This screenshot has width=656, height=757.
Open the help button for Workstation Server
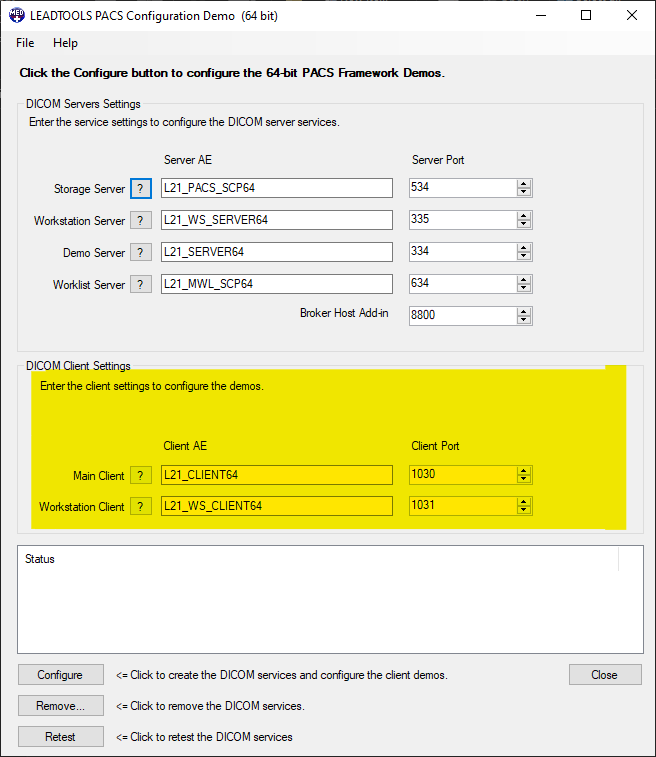[140, 221]
